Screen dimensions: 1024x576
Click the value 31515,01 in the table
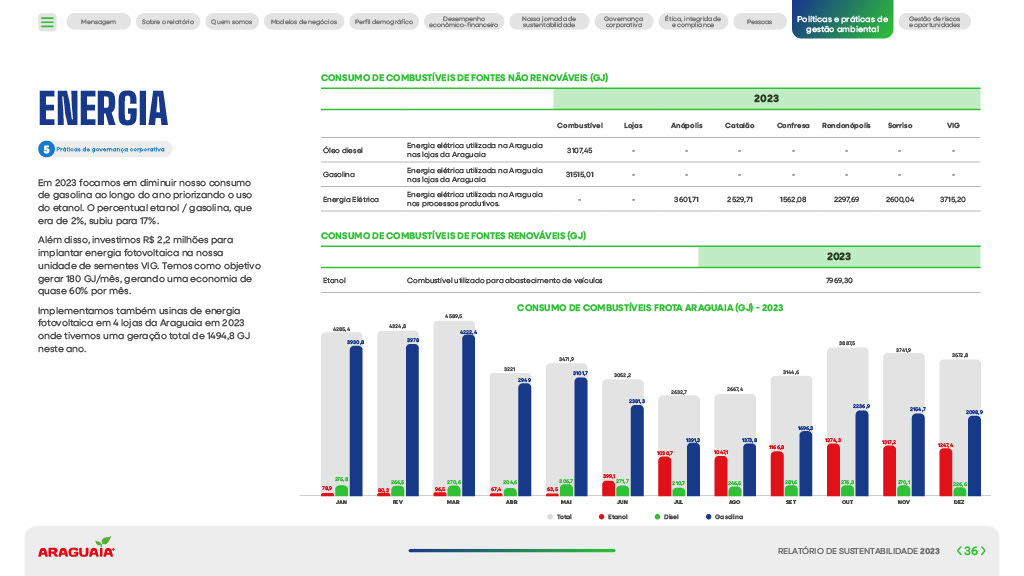click(x=579, y=174)
